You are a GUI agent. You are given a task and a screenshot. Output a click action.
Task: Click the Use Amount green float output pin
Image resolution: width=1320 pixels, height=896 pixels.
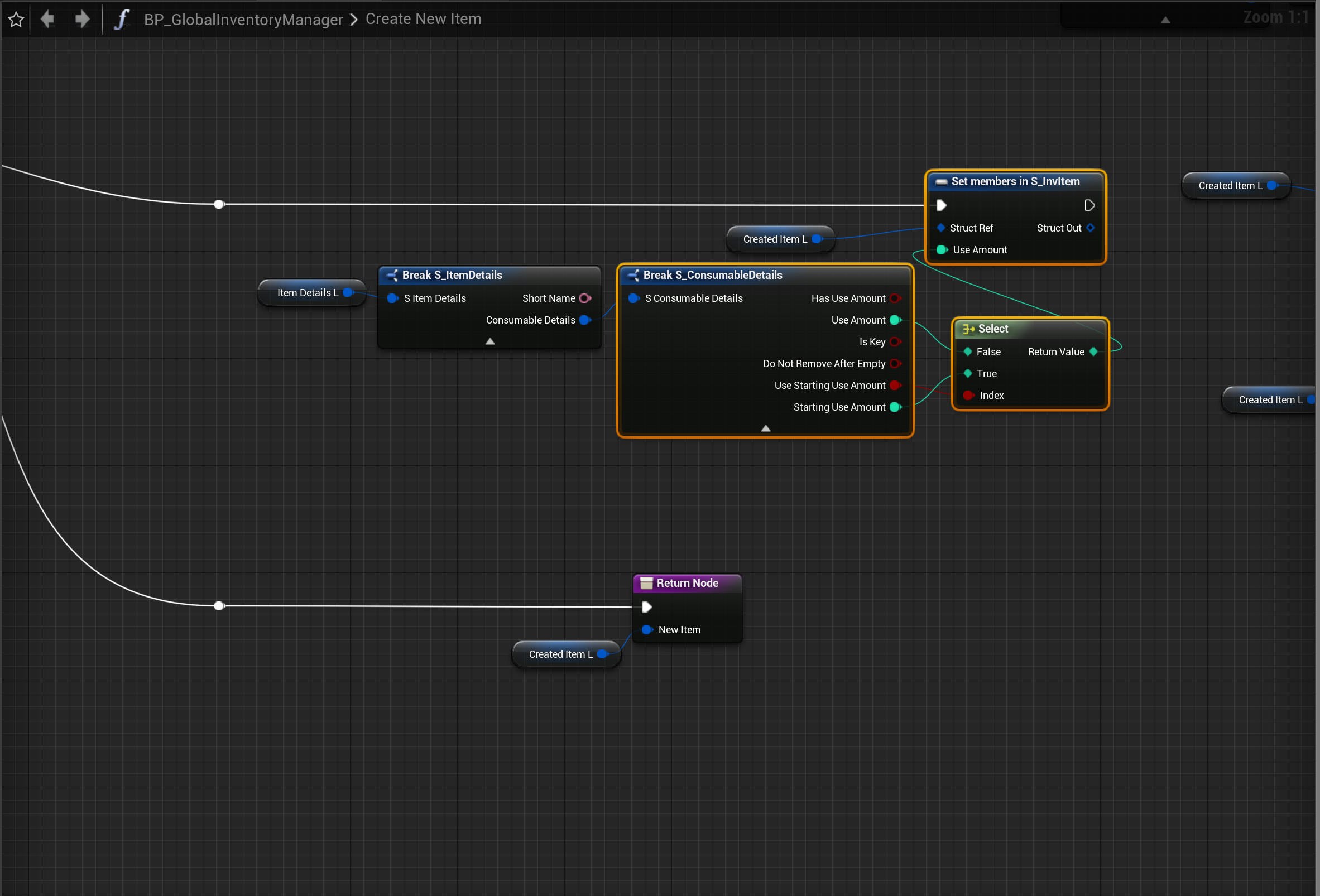(895, 320)
